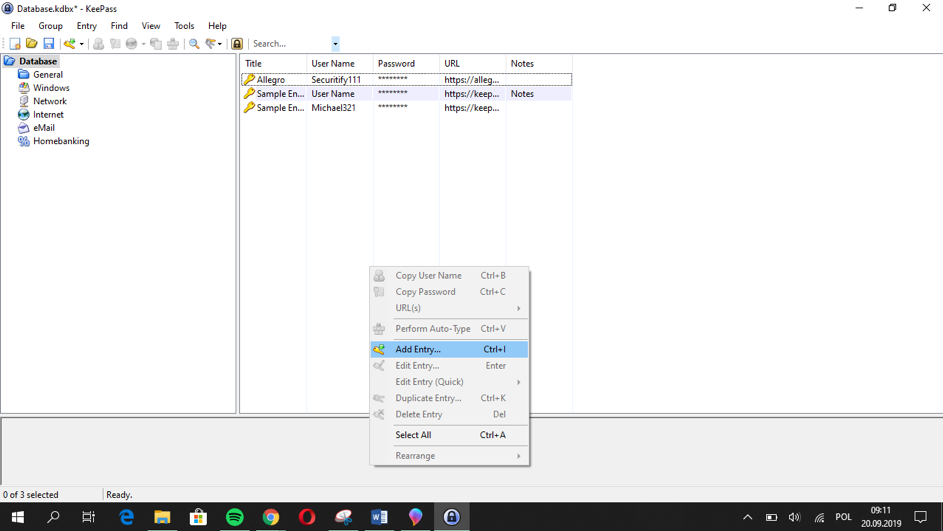Click the KeePass taskbar icon

[451, 517]
